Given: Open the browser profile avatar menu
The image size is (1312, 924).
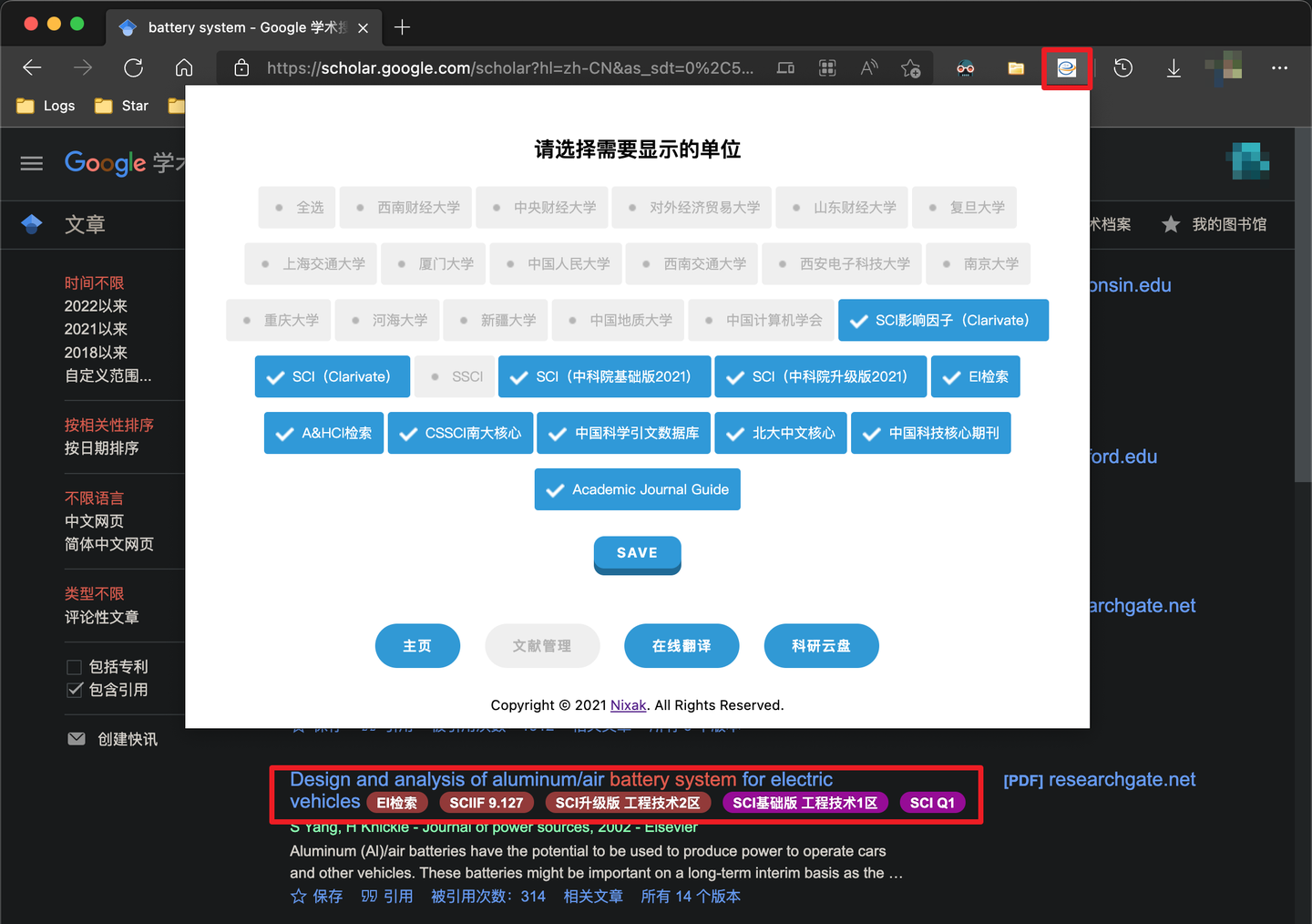Looking at the screenshot, I should pyautogui.click(x=1225, y=67).
